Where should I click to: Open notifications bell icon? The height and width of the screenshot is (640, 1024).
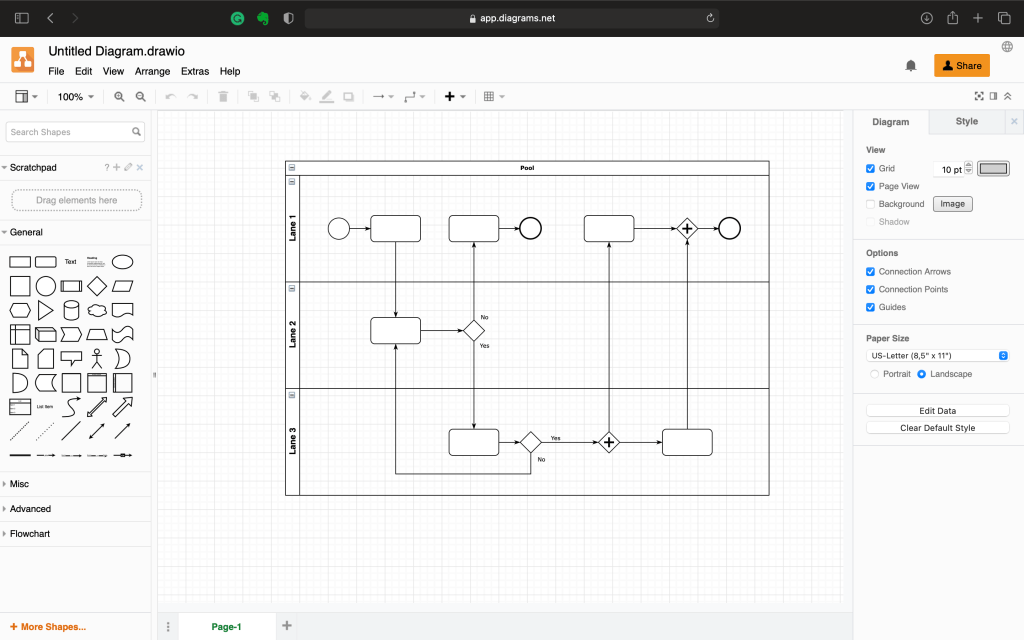[911, 66]
